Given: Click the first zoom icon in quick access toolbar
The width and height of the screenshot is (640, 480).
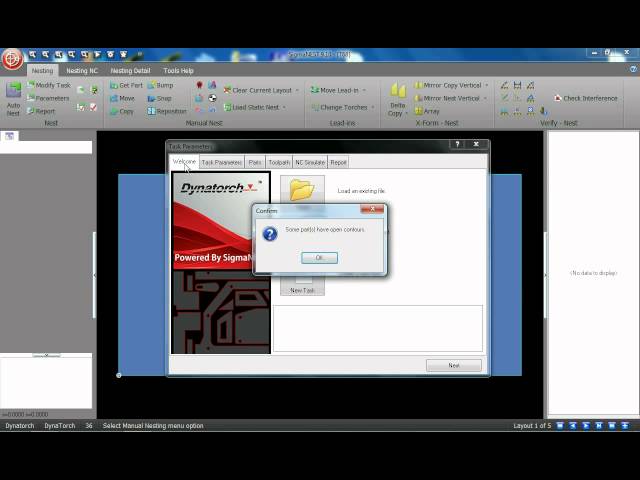Looking at the screenshot, I should click(32, 54).
